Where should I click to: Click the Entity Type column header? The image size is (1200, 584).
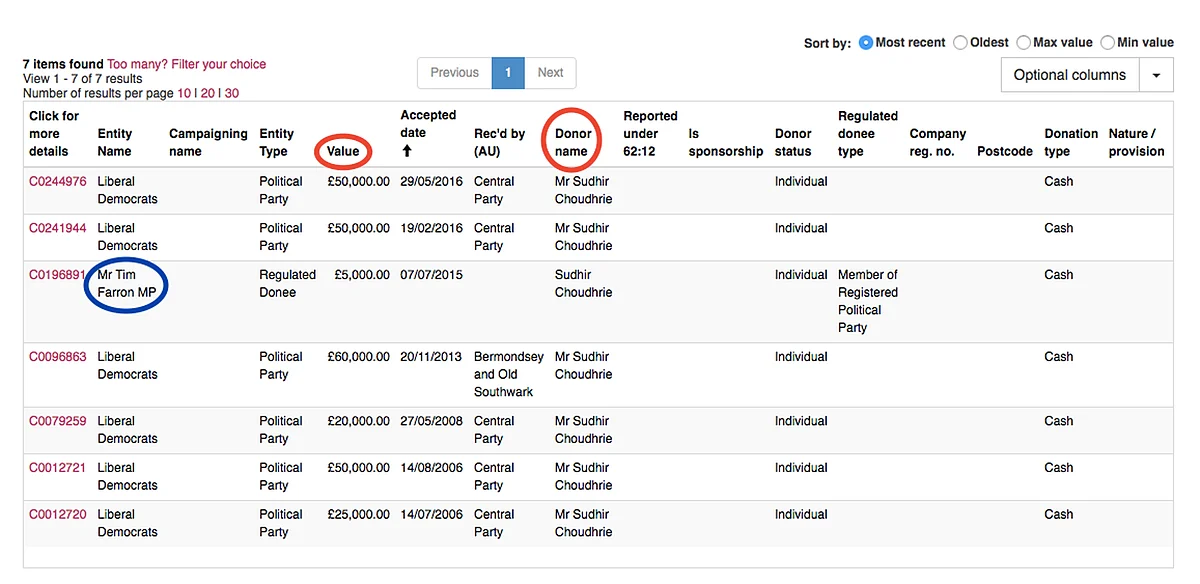click(276, 142)
